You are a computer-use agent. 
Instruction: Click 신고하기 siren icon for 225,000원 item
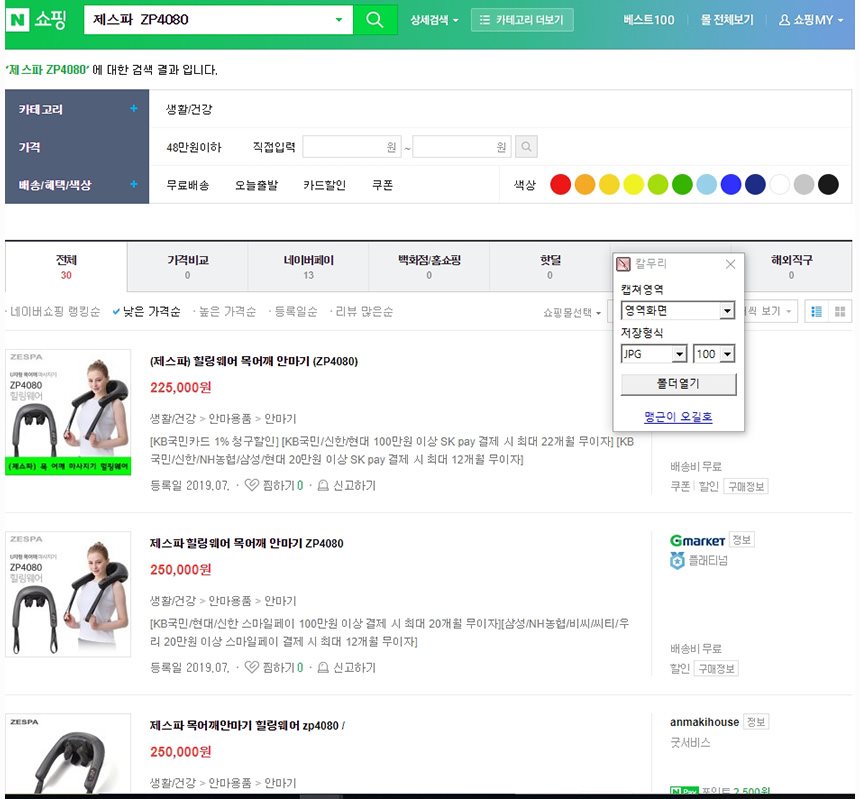pos(323,485)
